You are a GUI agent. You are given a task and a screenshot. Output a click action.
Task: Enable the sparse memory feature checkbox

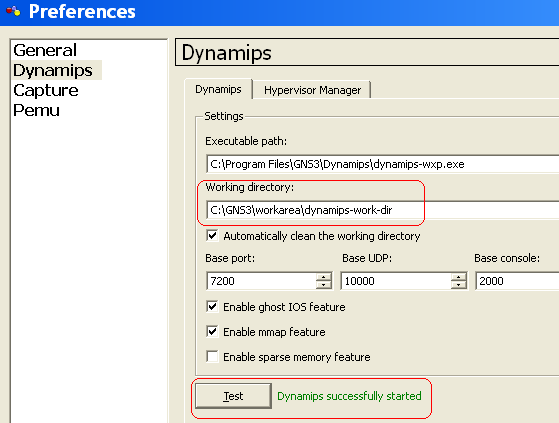coord(212,356)
